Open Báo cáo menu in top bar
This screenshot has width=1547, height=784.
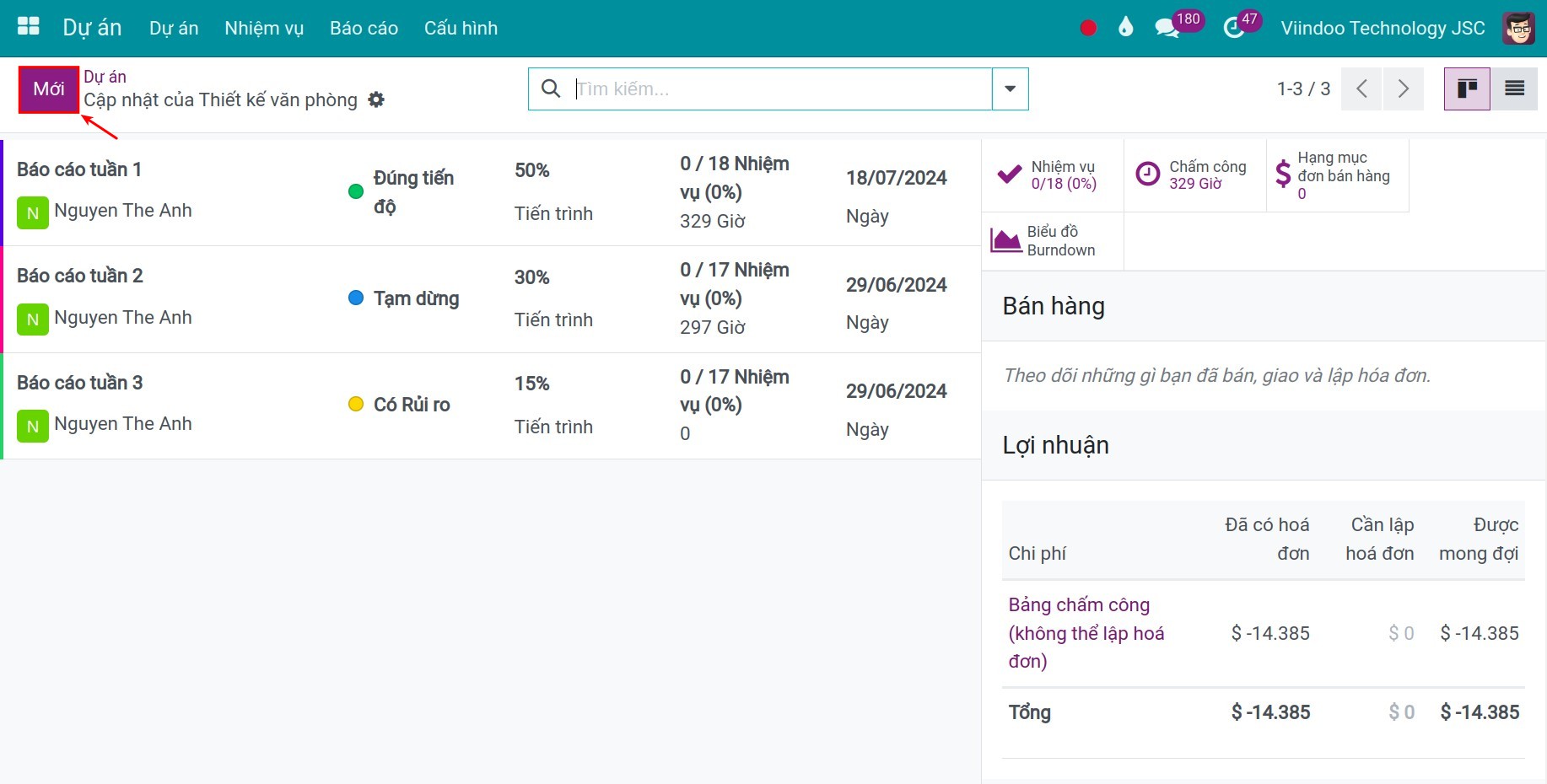point(364,28)
